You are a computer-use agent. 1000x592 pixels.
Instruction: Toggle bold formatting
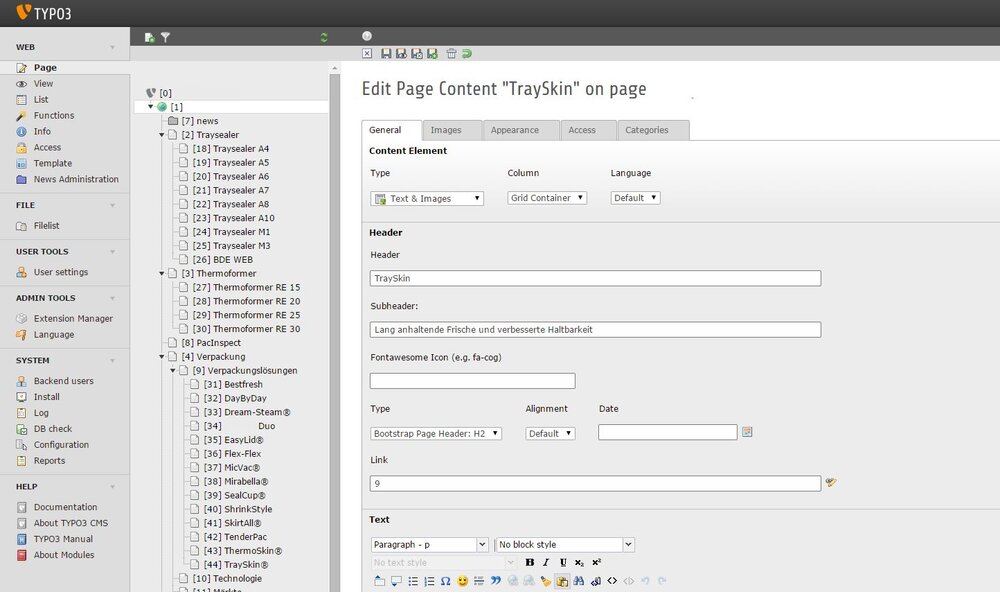(529, 562)
